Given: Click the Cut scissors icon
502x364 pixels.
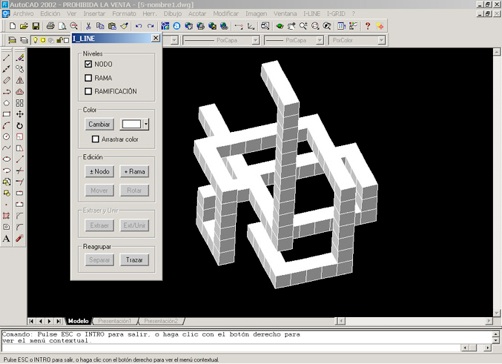Looking at the screenshot, I should coord(88,26).
